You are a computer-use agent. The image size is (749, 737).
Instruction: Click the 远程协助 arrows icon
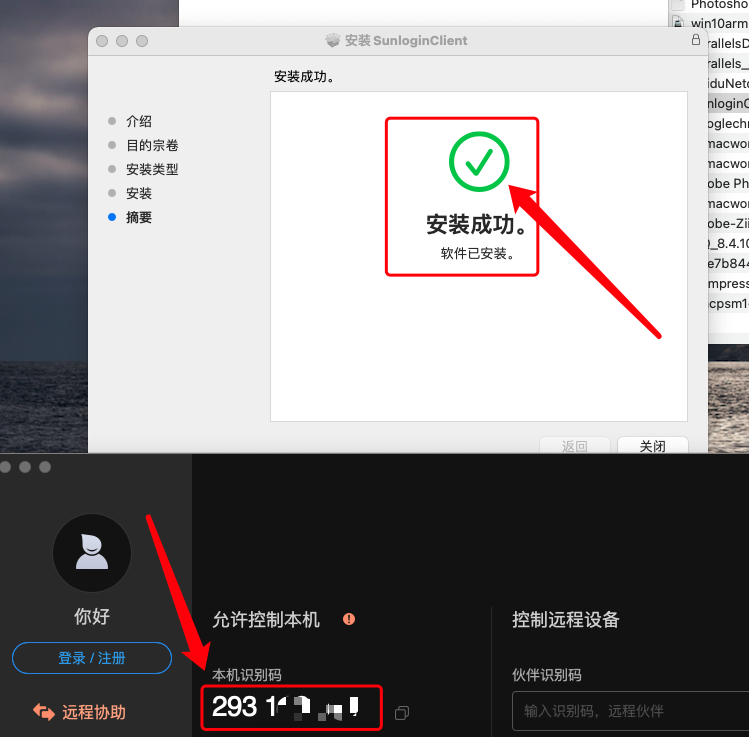click(44, 712)
